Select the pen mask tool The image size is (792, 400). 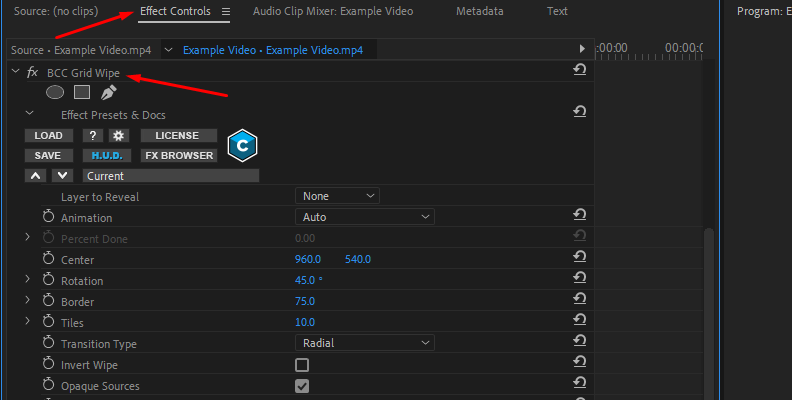(x=108, y=92)
